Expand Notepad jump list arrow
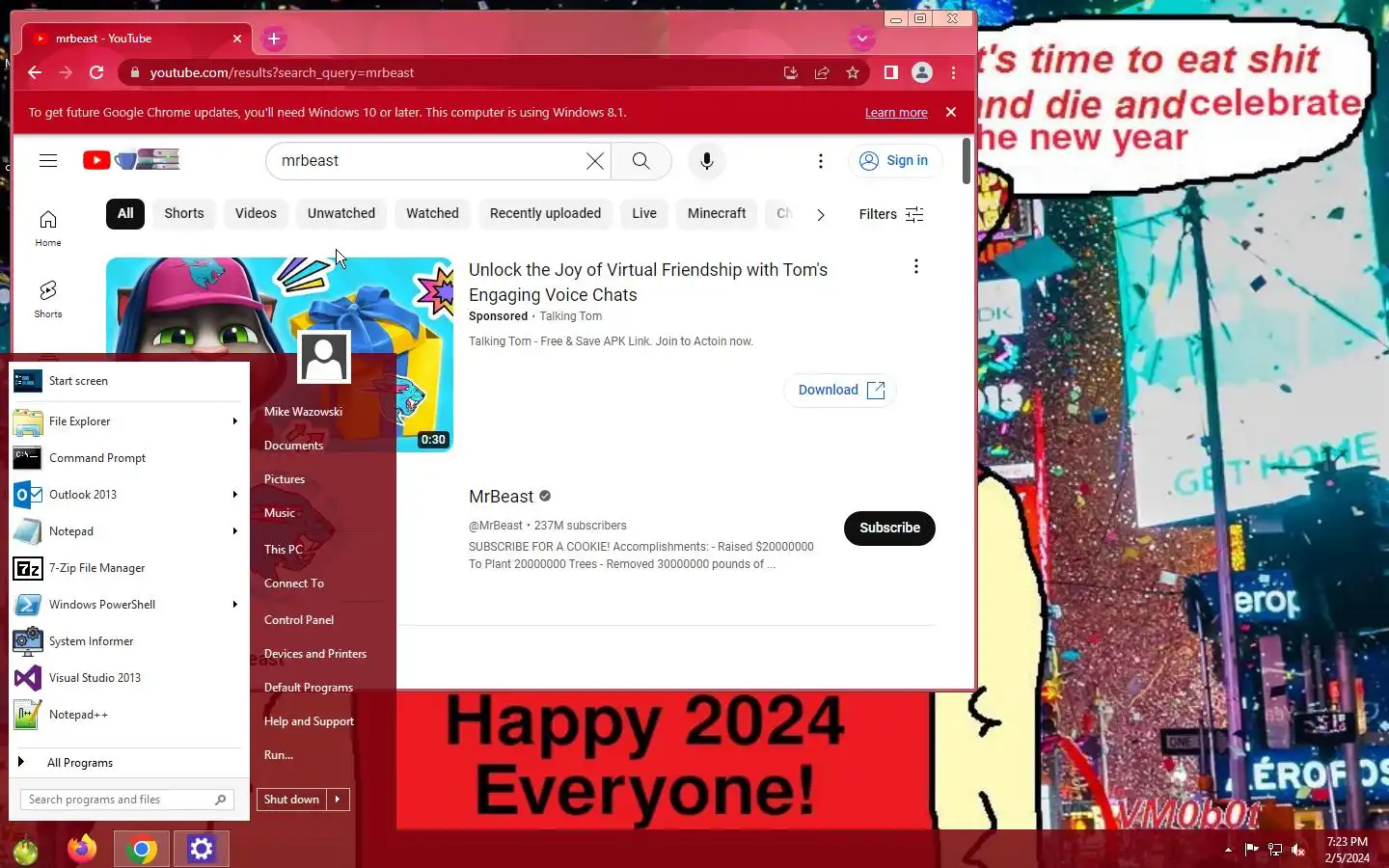The width and height of the screenshot is (1389, 868). point(234,531)
